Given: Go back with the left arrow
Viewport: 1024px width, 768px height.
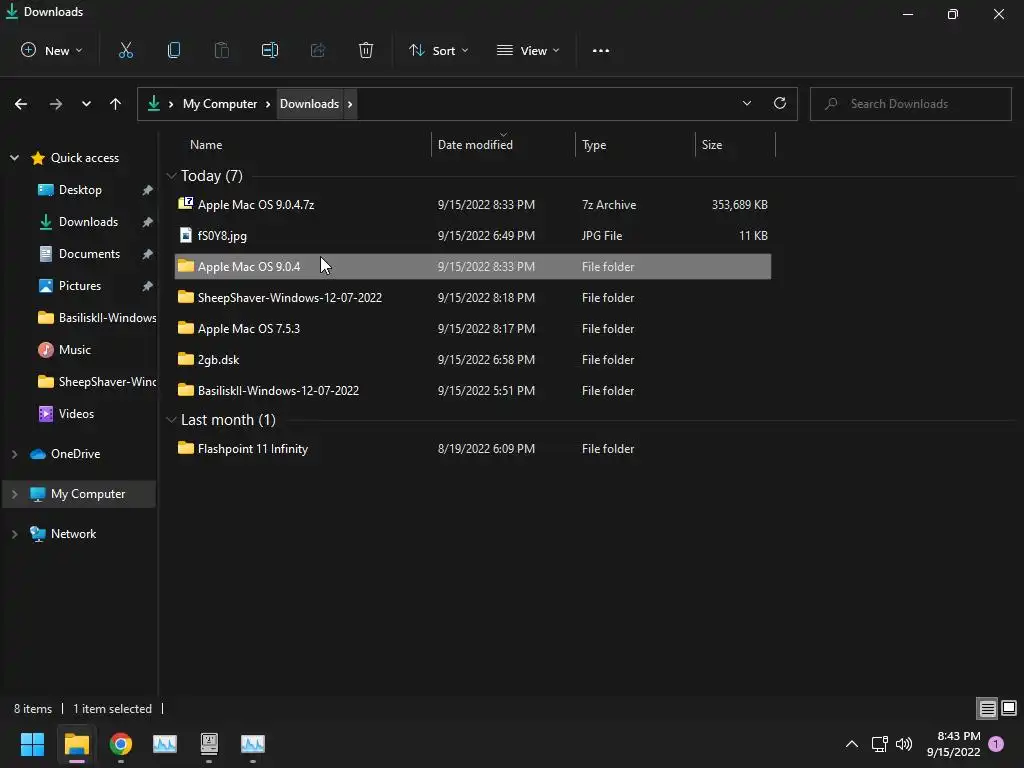Looking at the screenshot, I should coord(21,104).
